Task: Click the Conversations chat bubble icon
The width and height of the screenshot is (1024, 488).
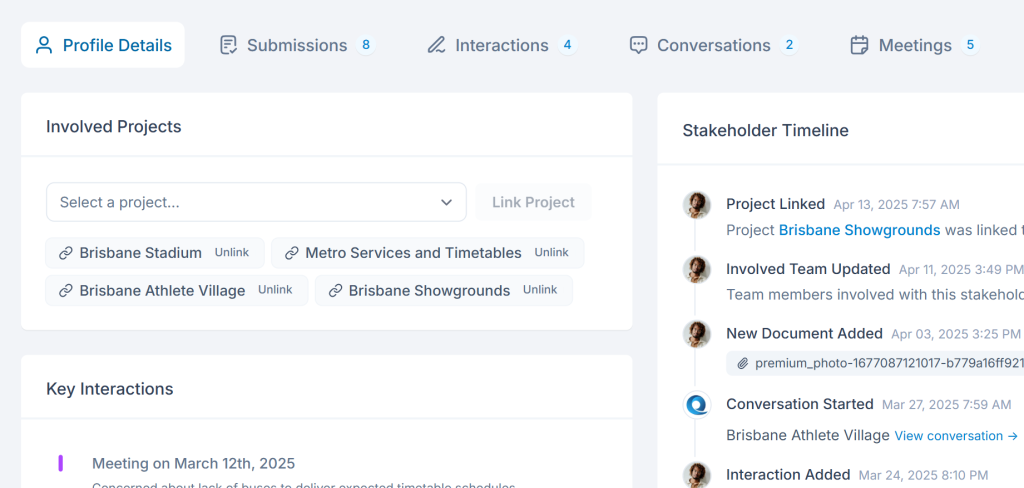Action: pyautogui.click(x=639, y=45)
